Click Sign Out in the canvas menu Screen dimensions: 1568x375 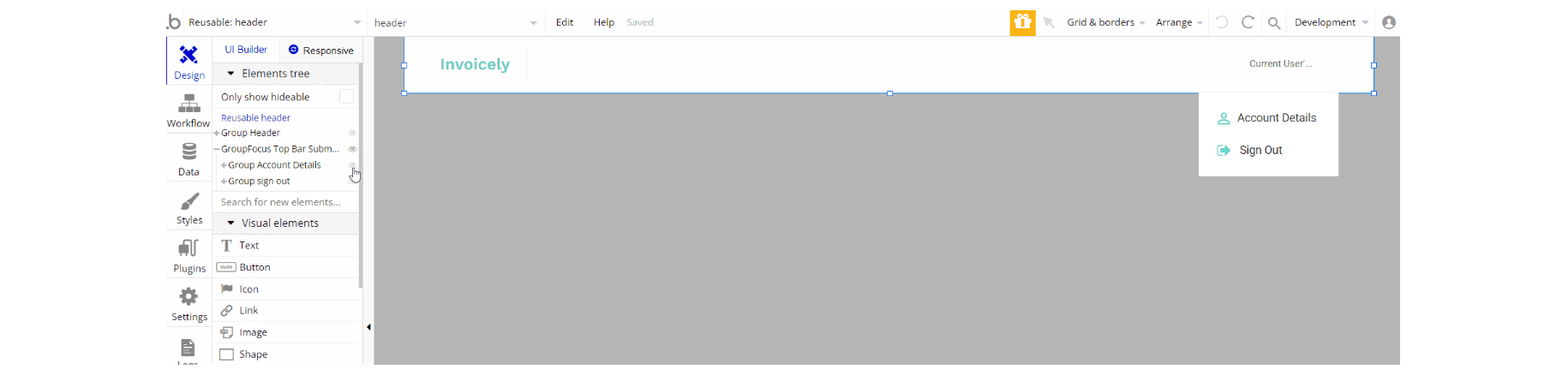[x=1260, y=150]
